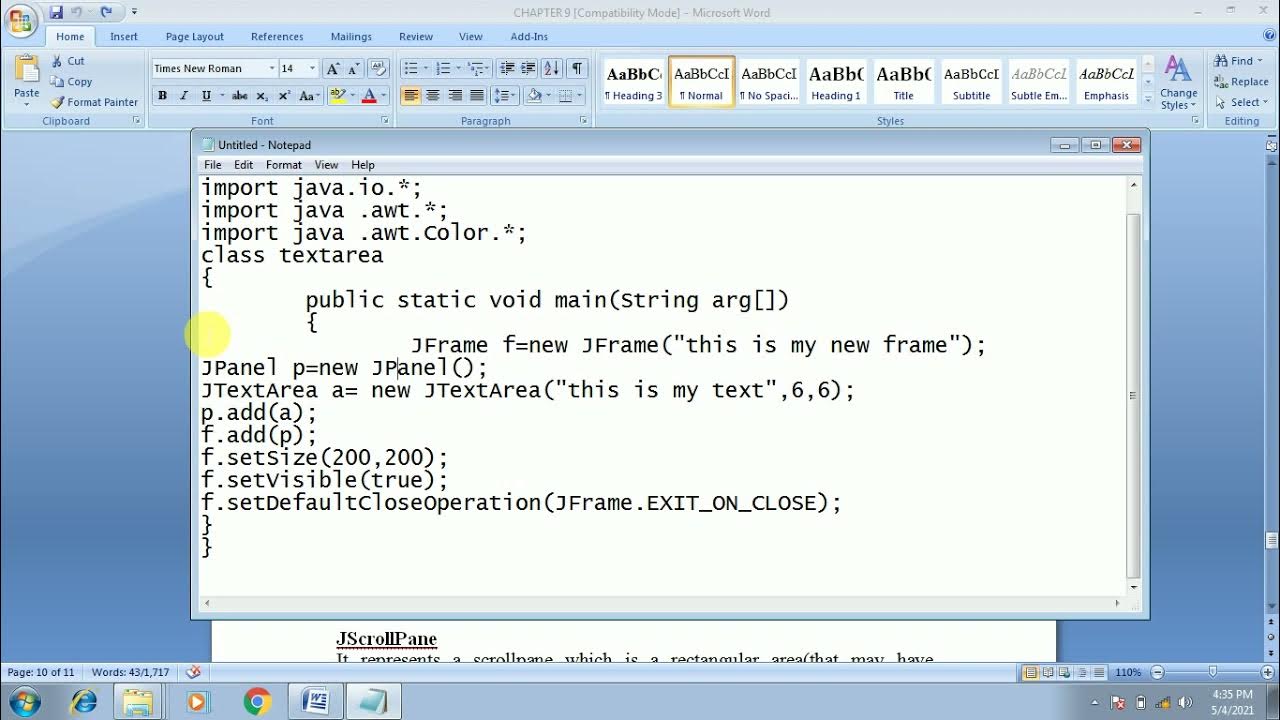Screen dimensions: 1280x720
Task: Switch to the Mailings tab
Action: tap(351, 37)
